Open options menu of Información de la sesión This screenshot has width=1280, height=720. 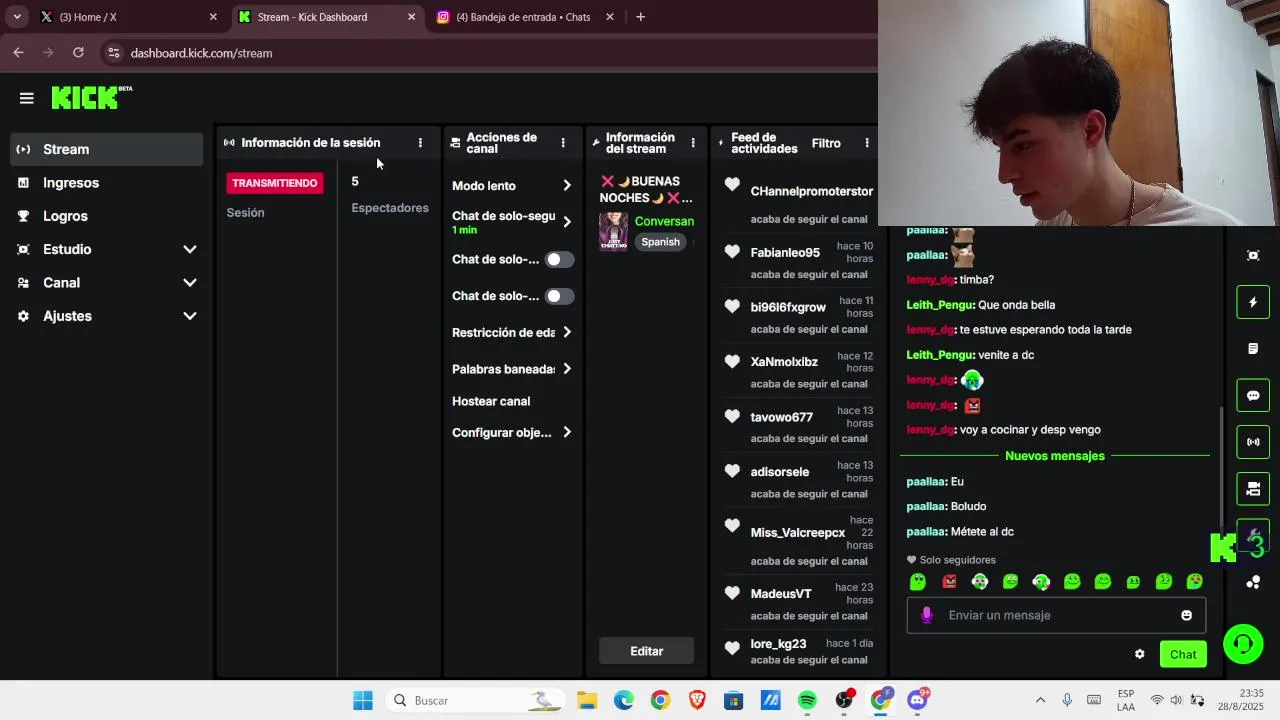[420, 143]
